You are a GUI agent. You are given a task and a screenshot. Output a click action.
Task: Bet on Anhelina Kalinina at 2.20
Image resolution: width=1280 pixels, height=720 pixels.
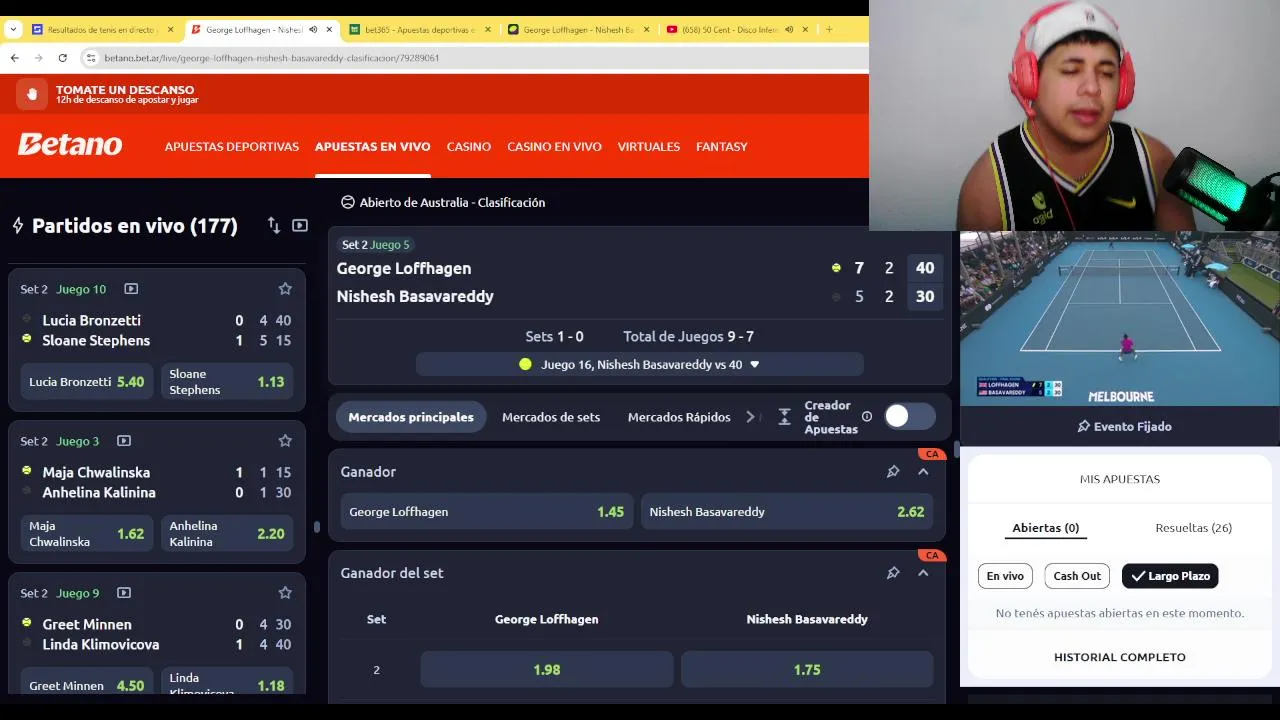pyautogui.click(x=227, y=534)
